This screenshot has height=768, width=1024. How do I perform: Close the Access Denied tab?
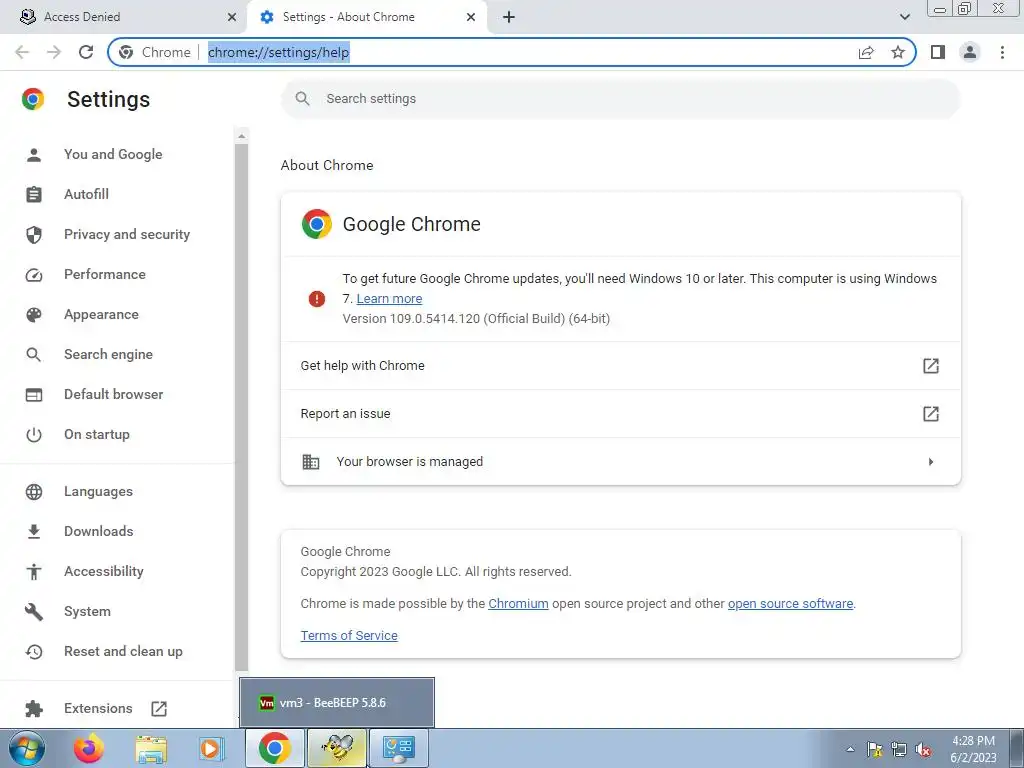pyautogui.click(x=232, y=17)
